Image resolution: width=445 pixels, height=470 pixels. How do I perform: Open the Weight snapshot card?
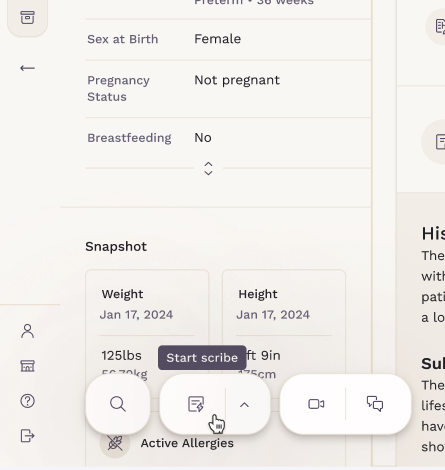147,334
